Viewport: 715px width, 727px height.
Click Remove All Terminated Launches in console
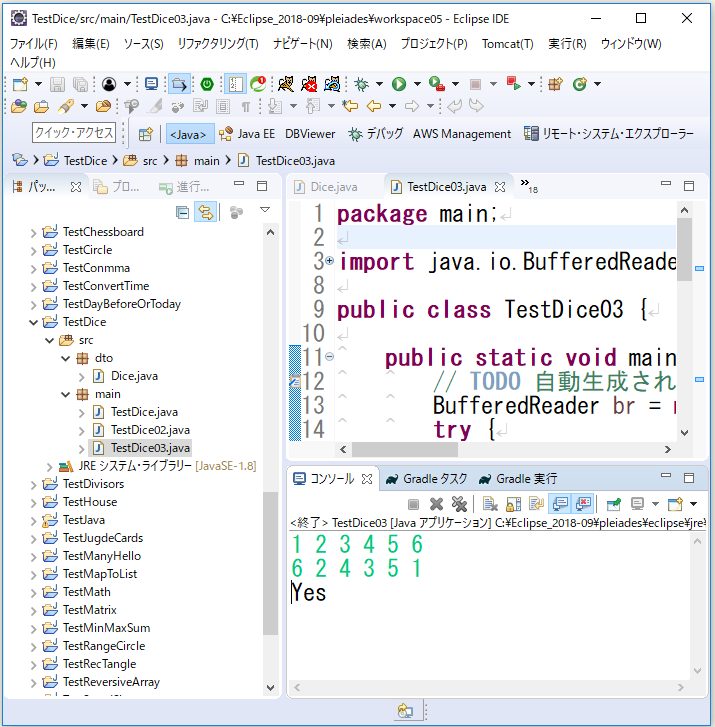click(459, 504)
